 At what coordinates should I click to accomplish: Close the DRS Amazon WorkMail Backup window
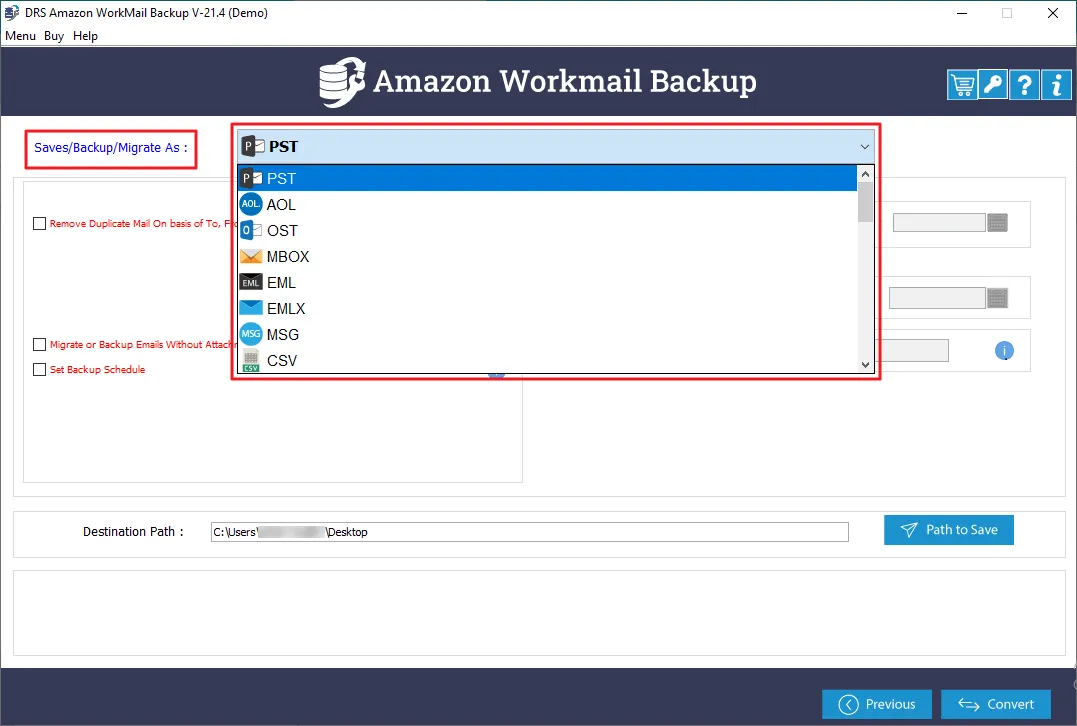click(1052, 13)
